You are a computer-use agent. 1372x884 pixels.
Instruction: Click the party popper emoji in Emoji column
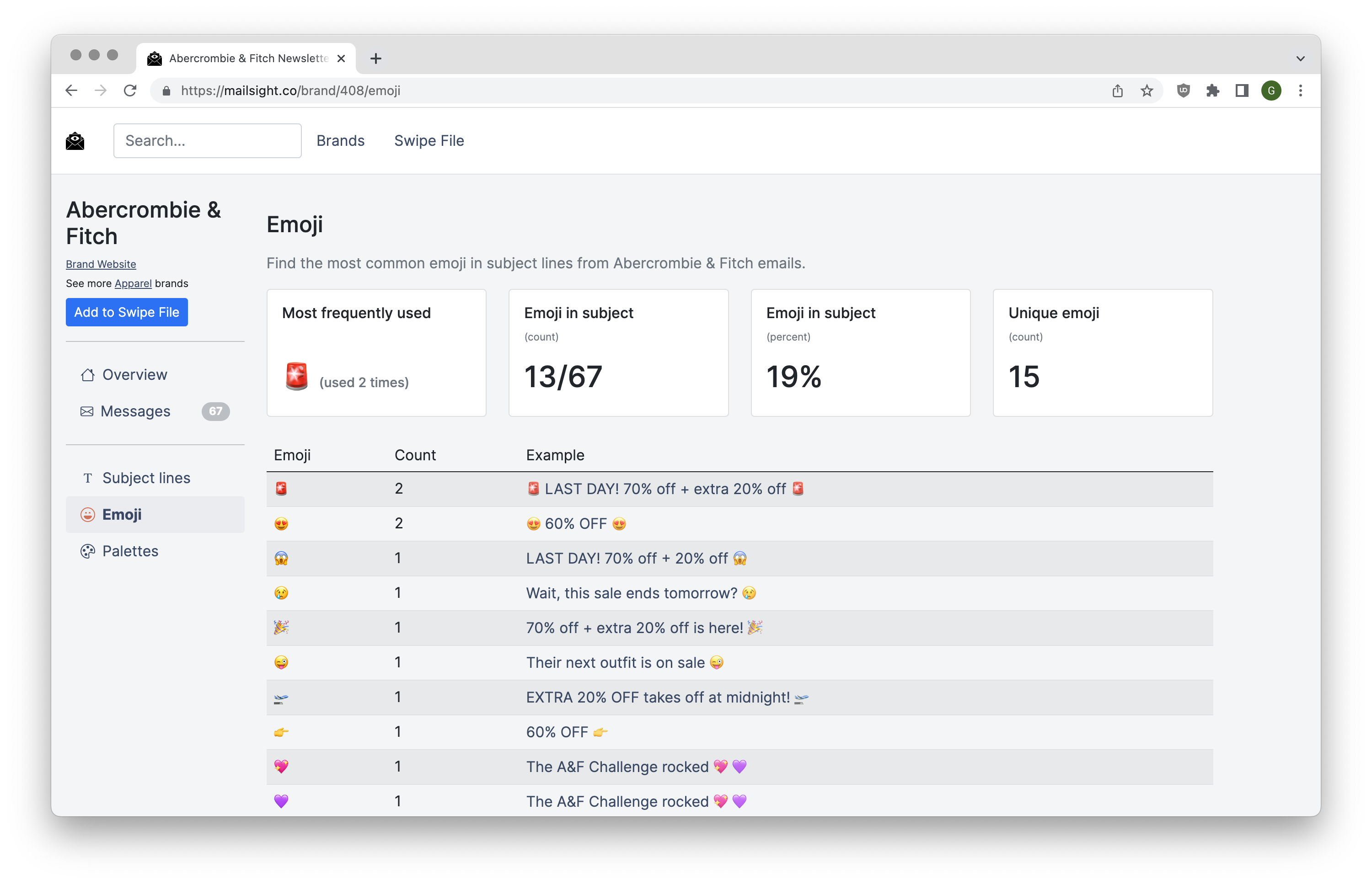click(281, 628)
